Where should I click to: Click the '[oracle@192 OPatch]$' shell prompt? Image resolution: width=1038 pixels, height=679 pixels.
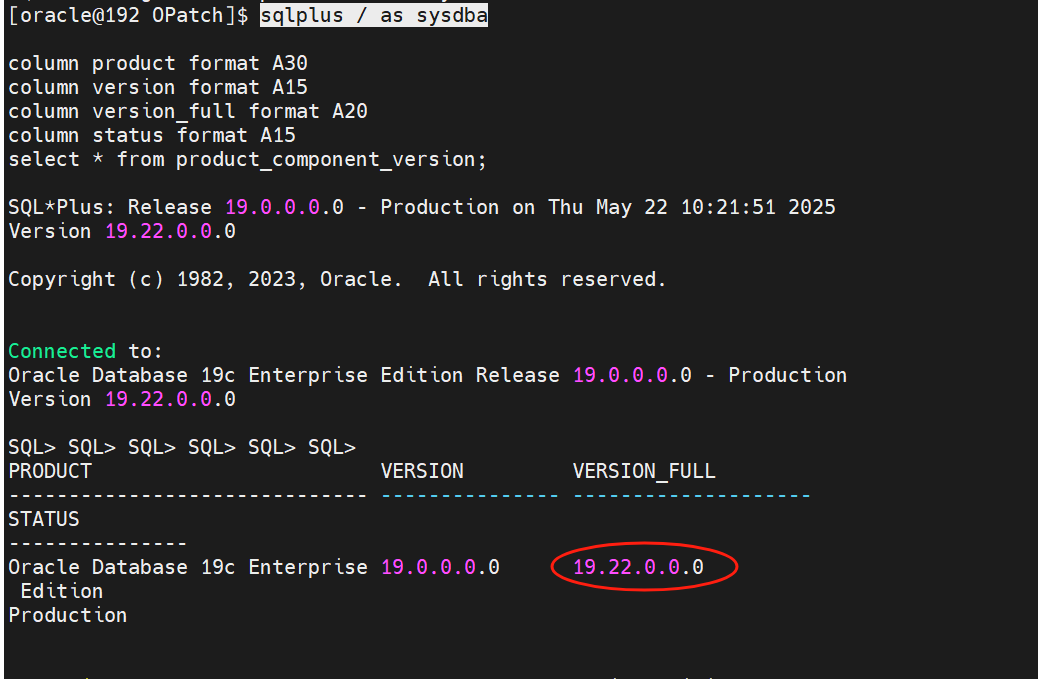point(128,15)
